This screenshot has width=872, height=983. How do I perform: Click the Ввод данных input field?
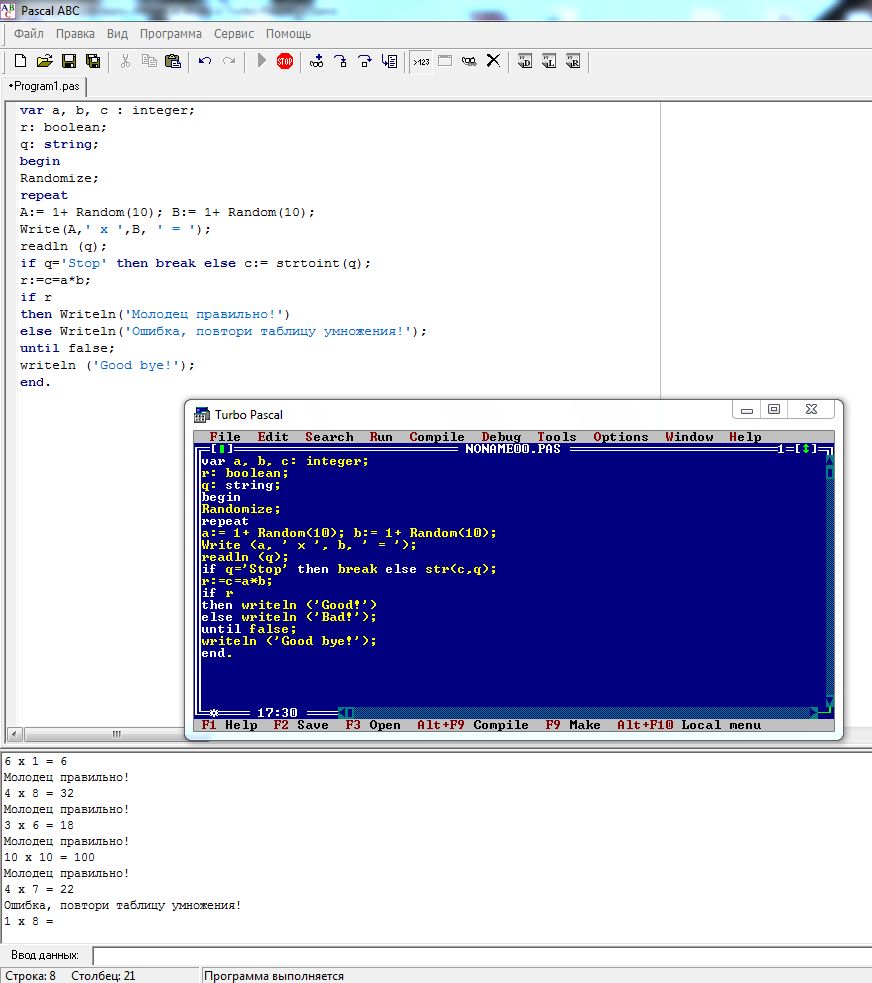480,955
